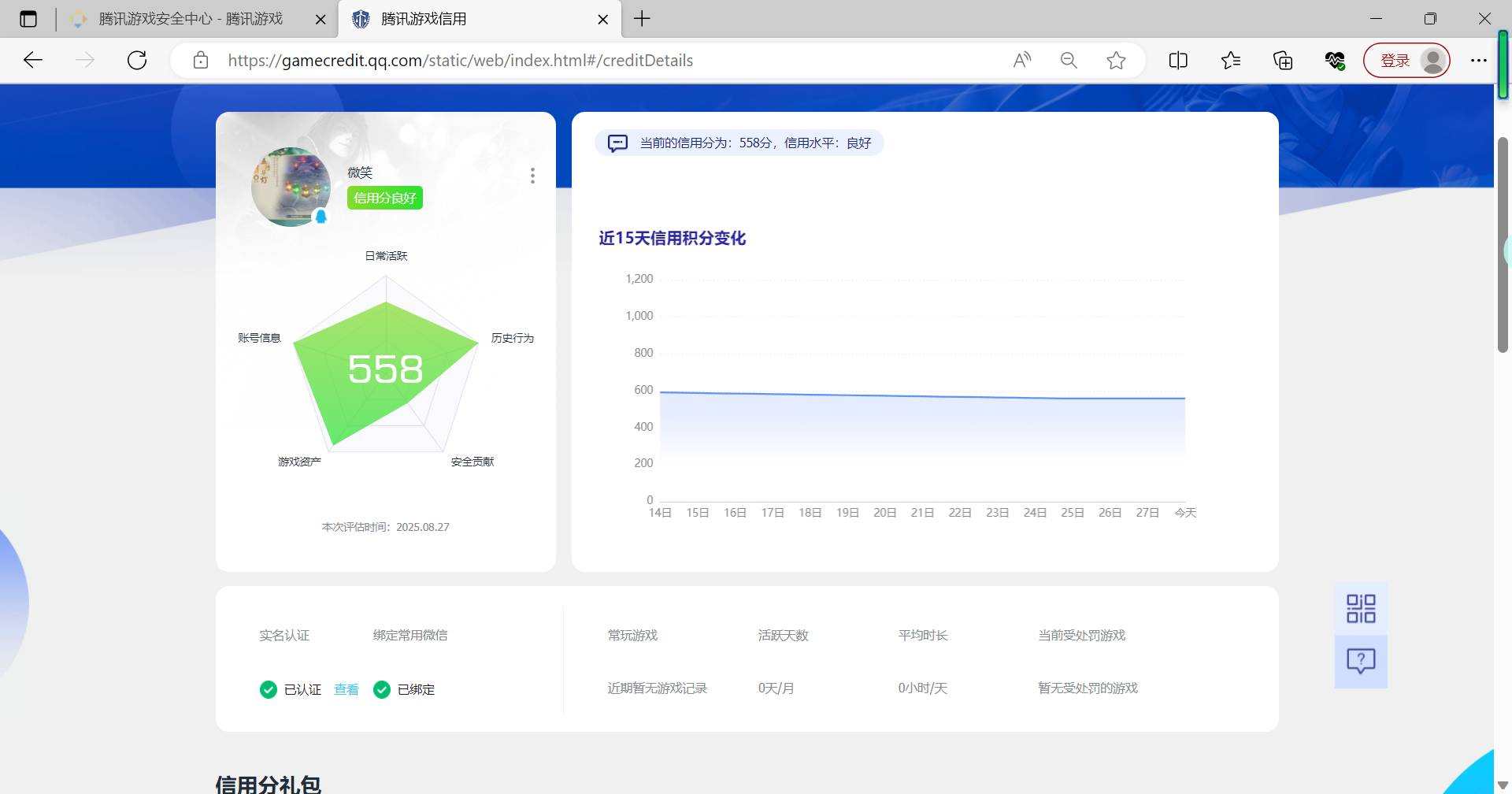Click 近期暂无游戏记录 text
Viewport: 1512px width, 794px height.
[658, 688]
